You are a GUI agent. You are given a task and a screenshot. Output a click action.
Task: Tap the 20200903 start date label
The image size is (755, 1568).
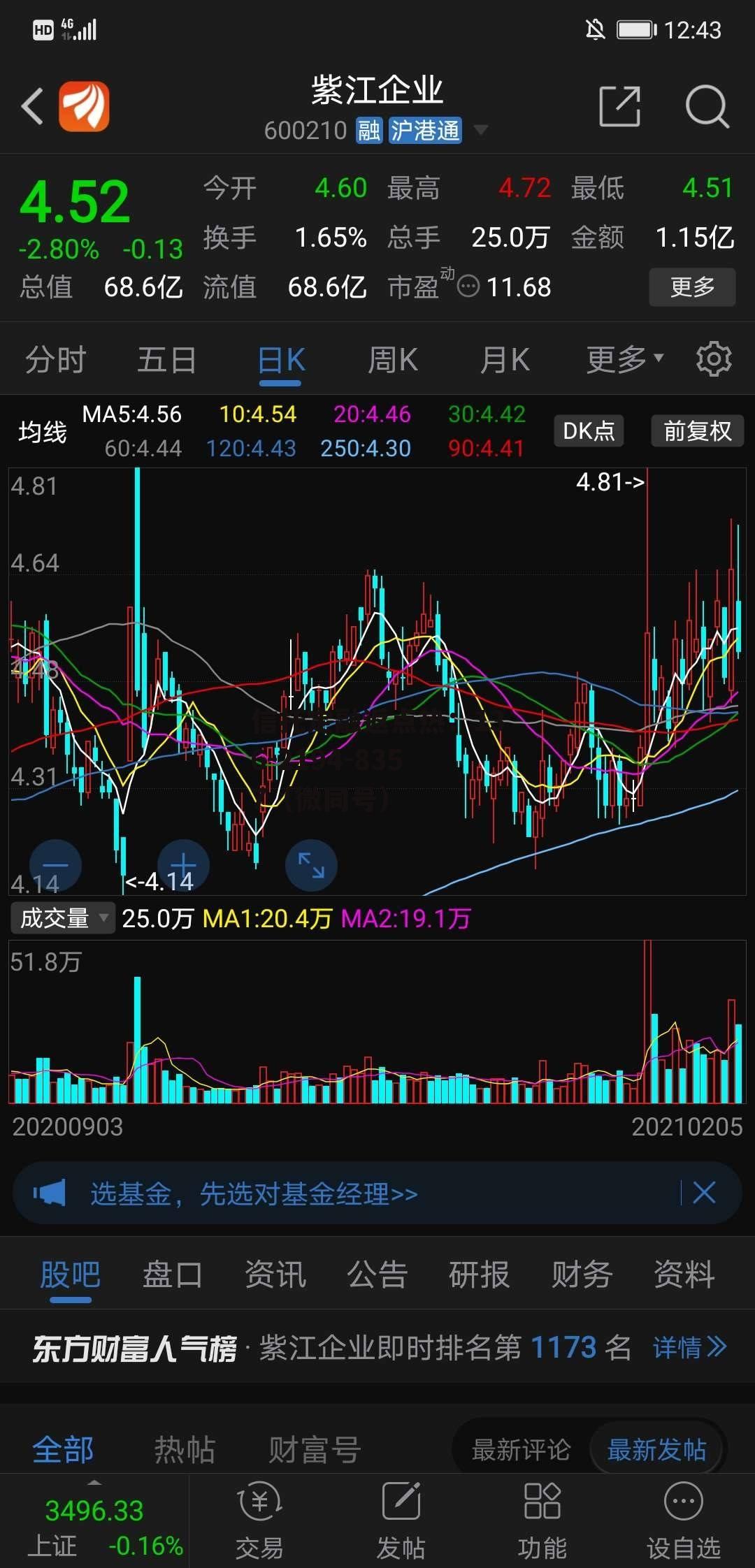(x=68, y=1126)
